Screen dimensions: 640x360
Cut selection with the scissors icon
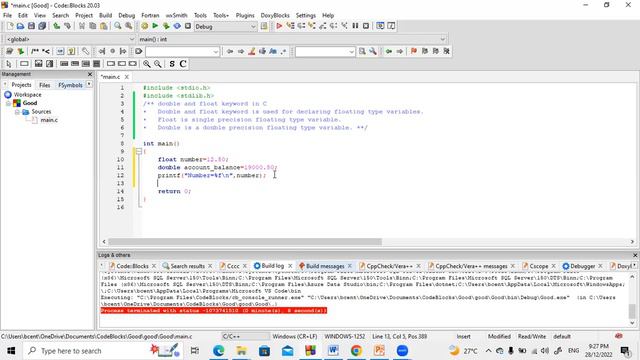(x=82, y=26)
